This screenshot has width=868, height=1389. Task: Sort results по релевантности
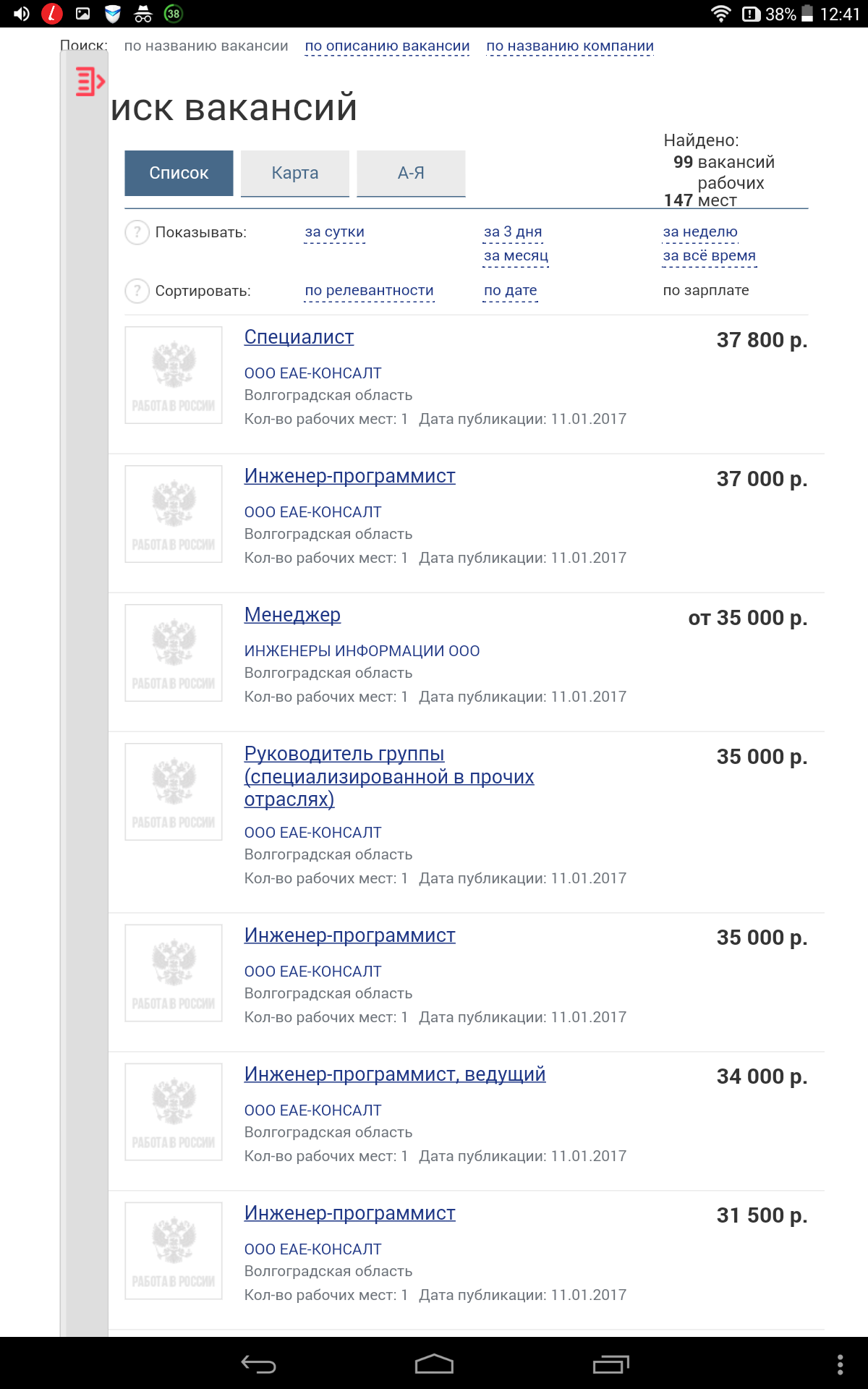coord(369,290)
